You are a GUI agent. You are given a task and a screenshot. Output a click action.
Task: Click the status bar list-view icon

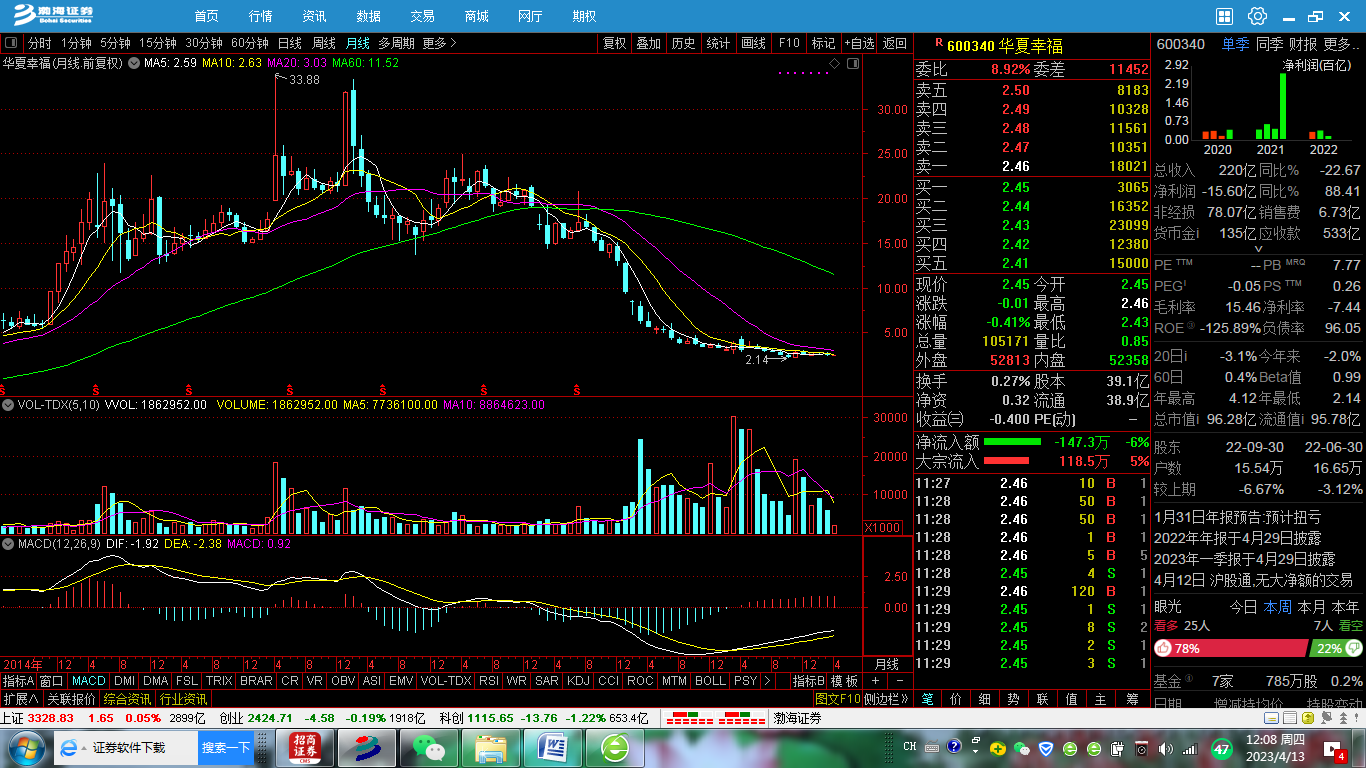point(1291,717)
